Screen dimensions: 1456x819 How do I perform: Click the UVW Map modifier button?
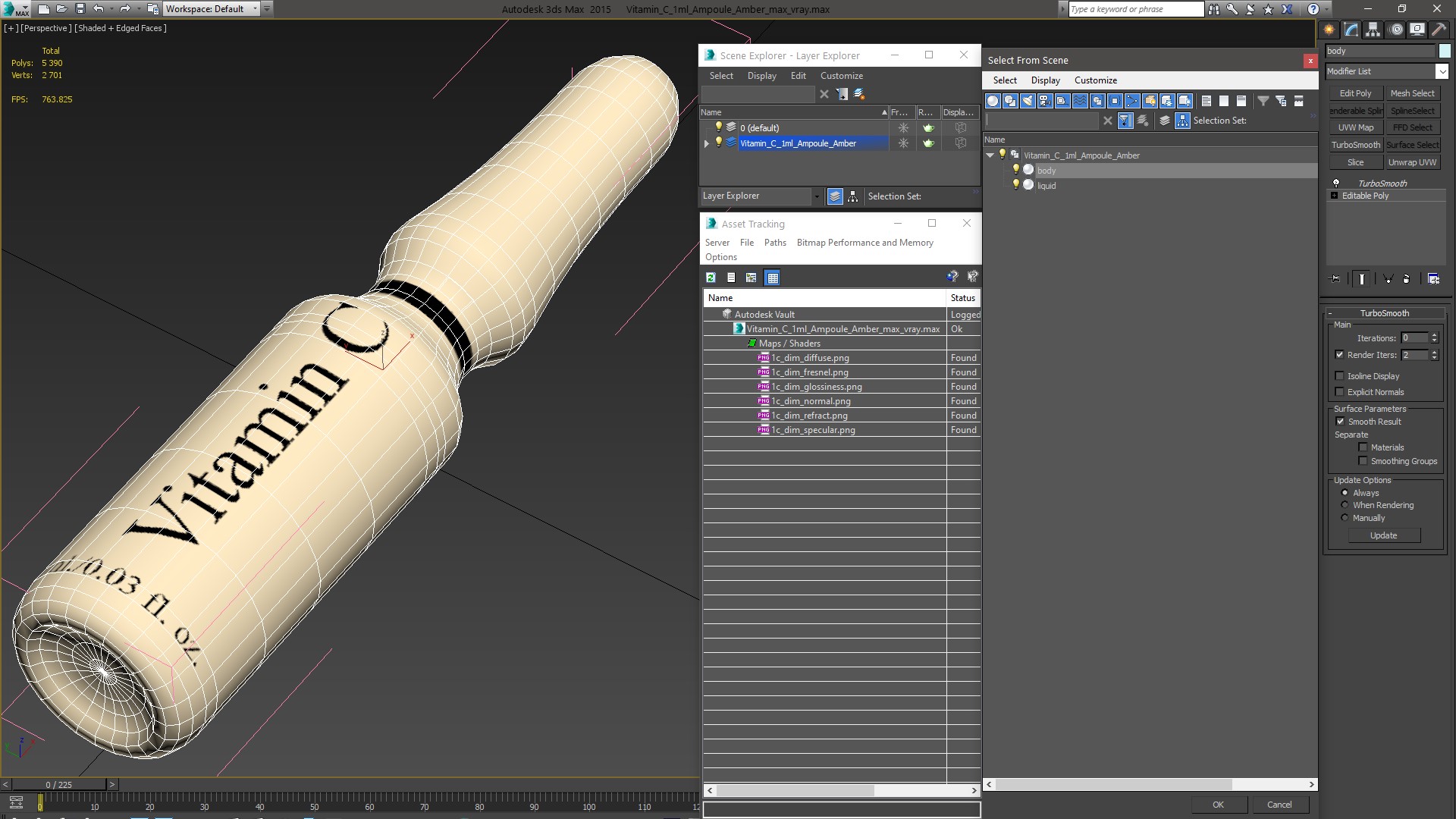(1355, 127)
